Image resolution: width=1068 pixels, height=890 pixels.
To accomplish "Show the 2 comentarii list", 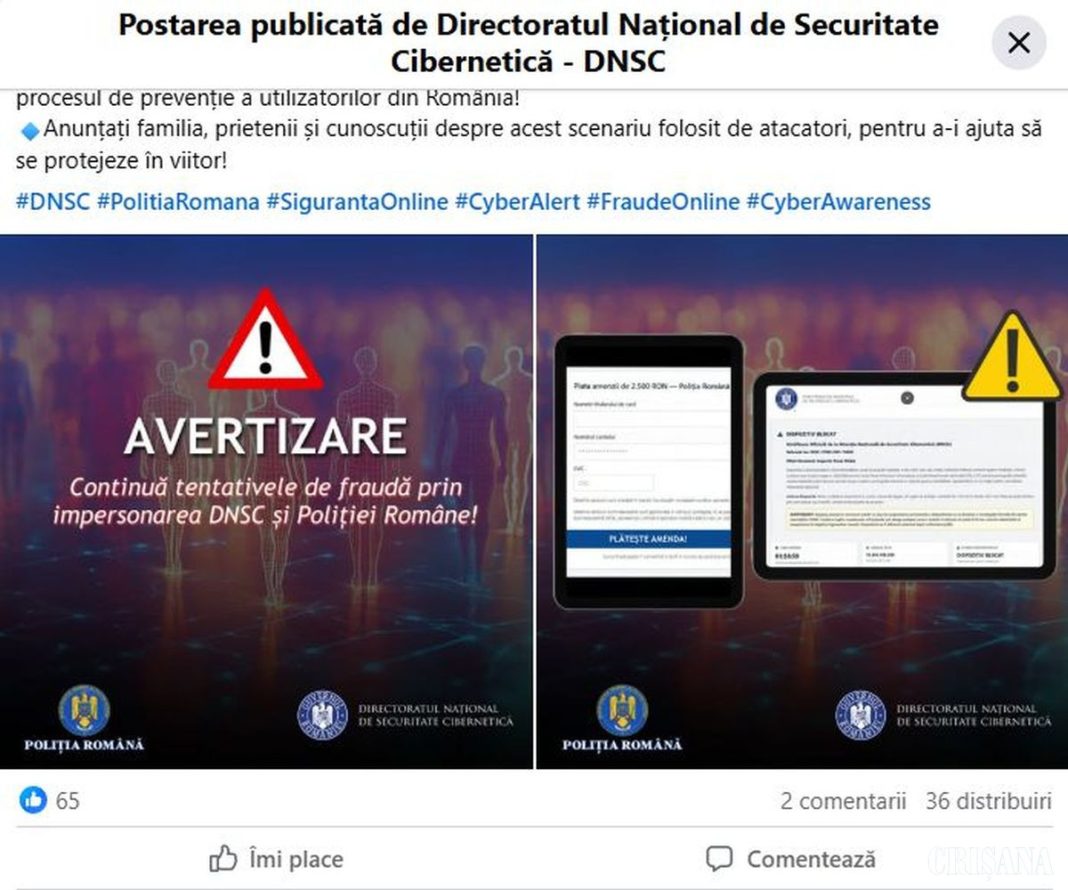I will [x=843, y=801].
